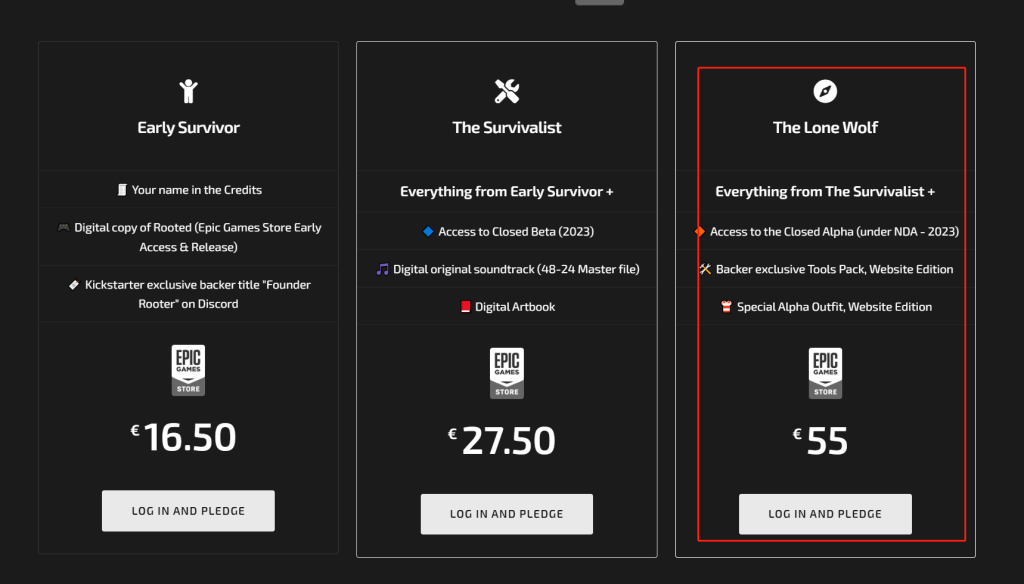
Task: Click the outfit icon beside Special Alpha Outfit
Action: point(726,307)
